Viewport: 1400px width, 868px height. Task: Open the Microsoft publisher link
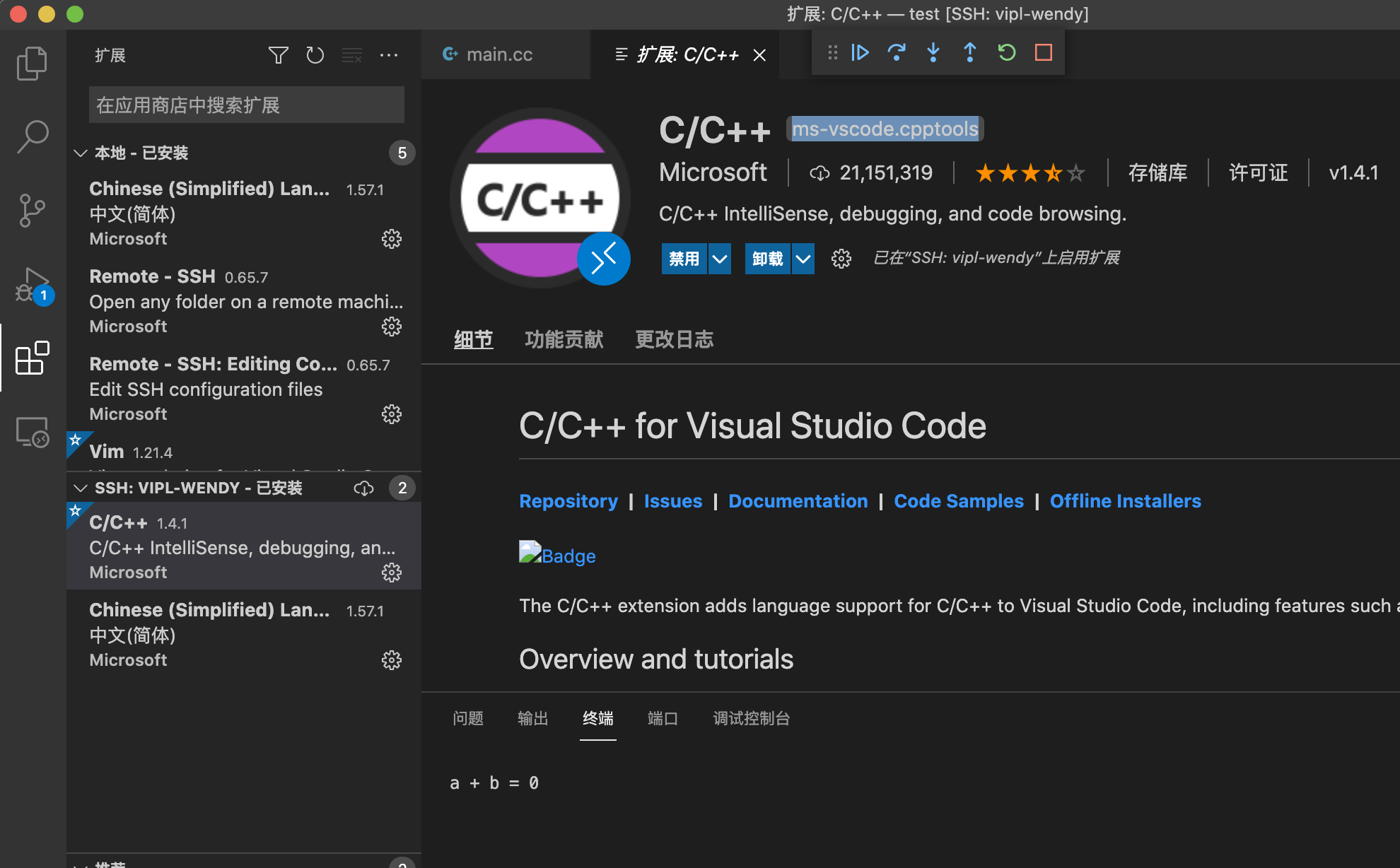pos(713,172)
